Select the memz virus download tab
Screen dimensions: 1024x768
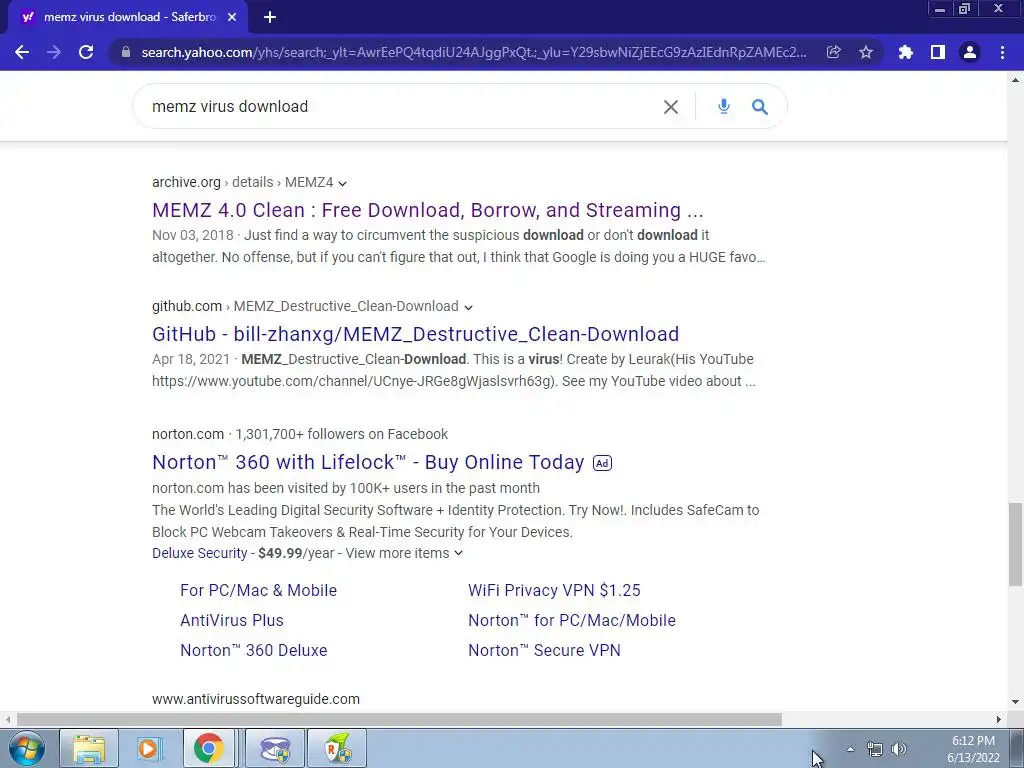tap(128, 17)
